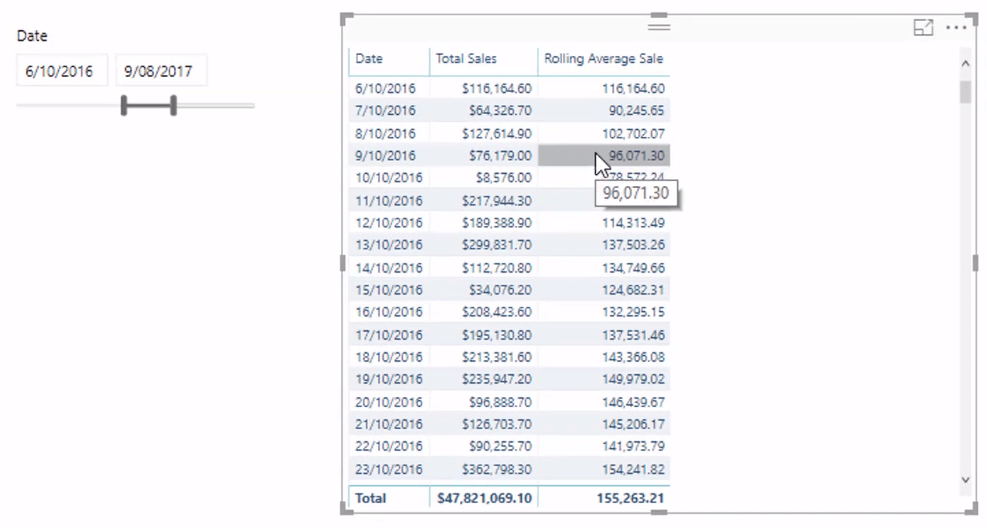987x528 pixels.
Task: Click grand total sales $47,821,069.10
Action: (x=484, y=498)
